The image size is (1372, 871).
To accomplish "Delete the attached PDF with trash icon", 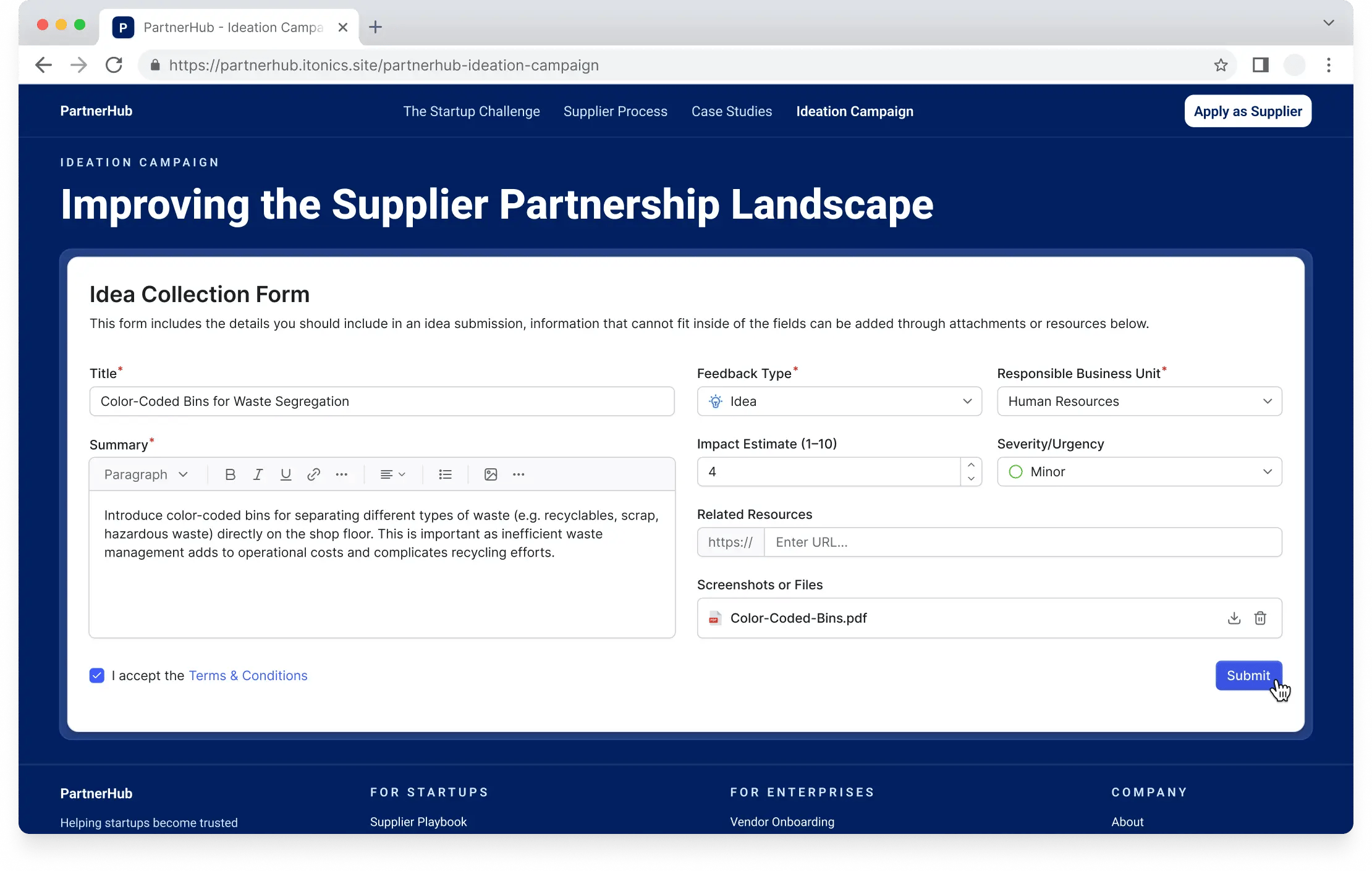I will [x=1260, y=618].
